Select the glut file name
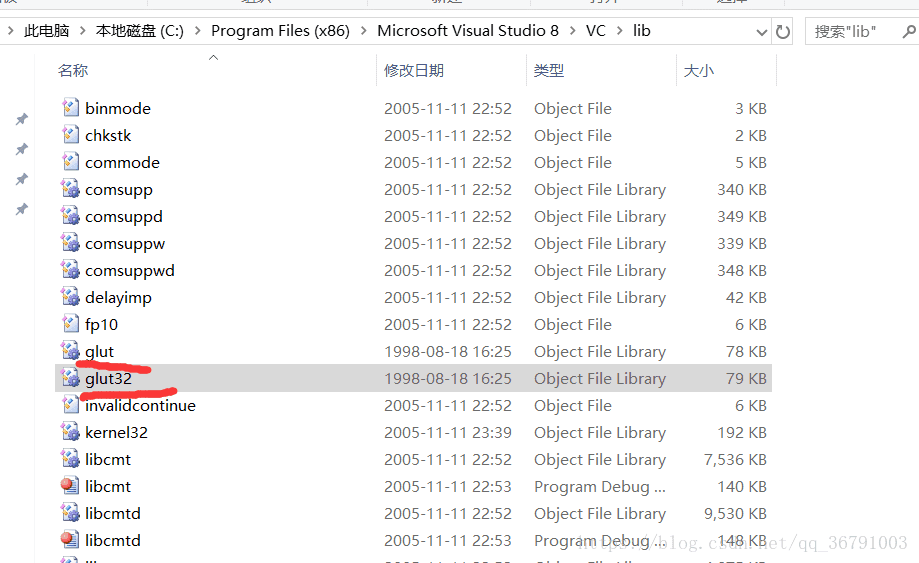The image size is (919, 563). [100, 352]
